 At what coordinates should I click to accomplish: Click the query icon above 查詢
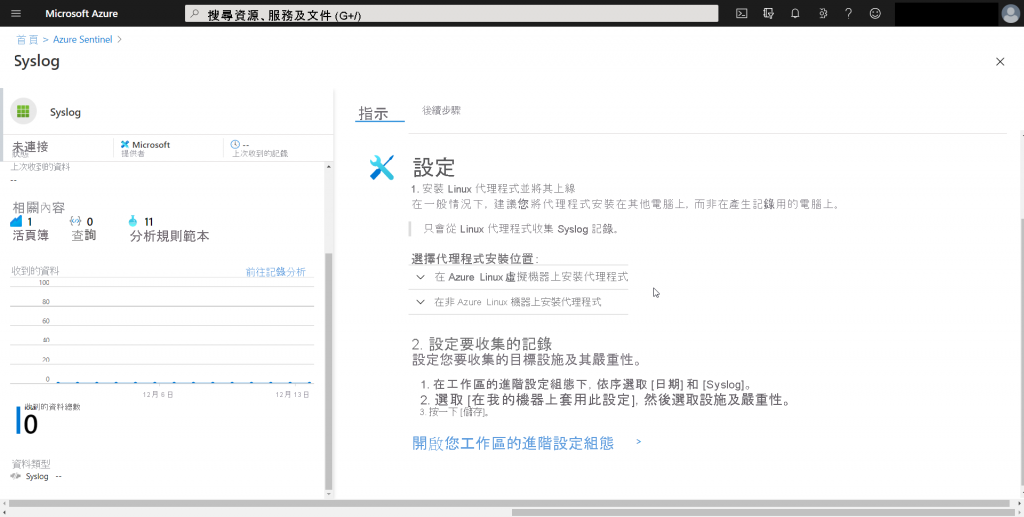click(x=76, y=221)
